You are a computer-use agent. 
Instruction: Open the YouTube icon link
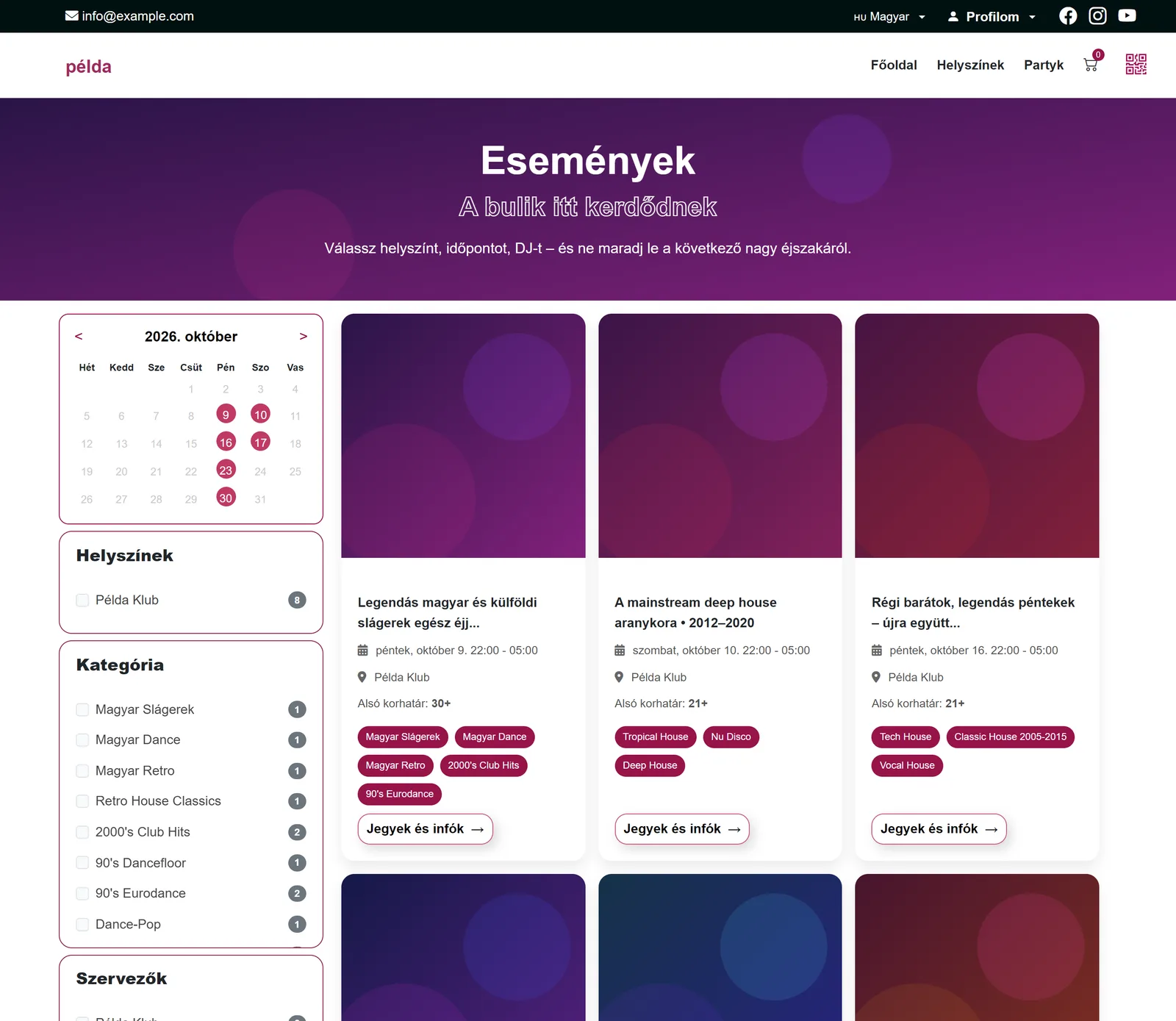tap(1127, 16)
